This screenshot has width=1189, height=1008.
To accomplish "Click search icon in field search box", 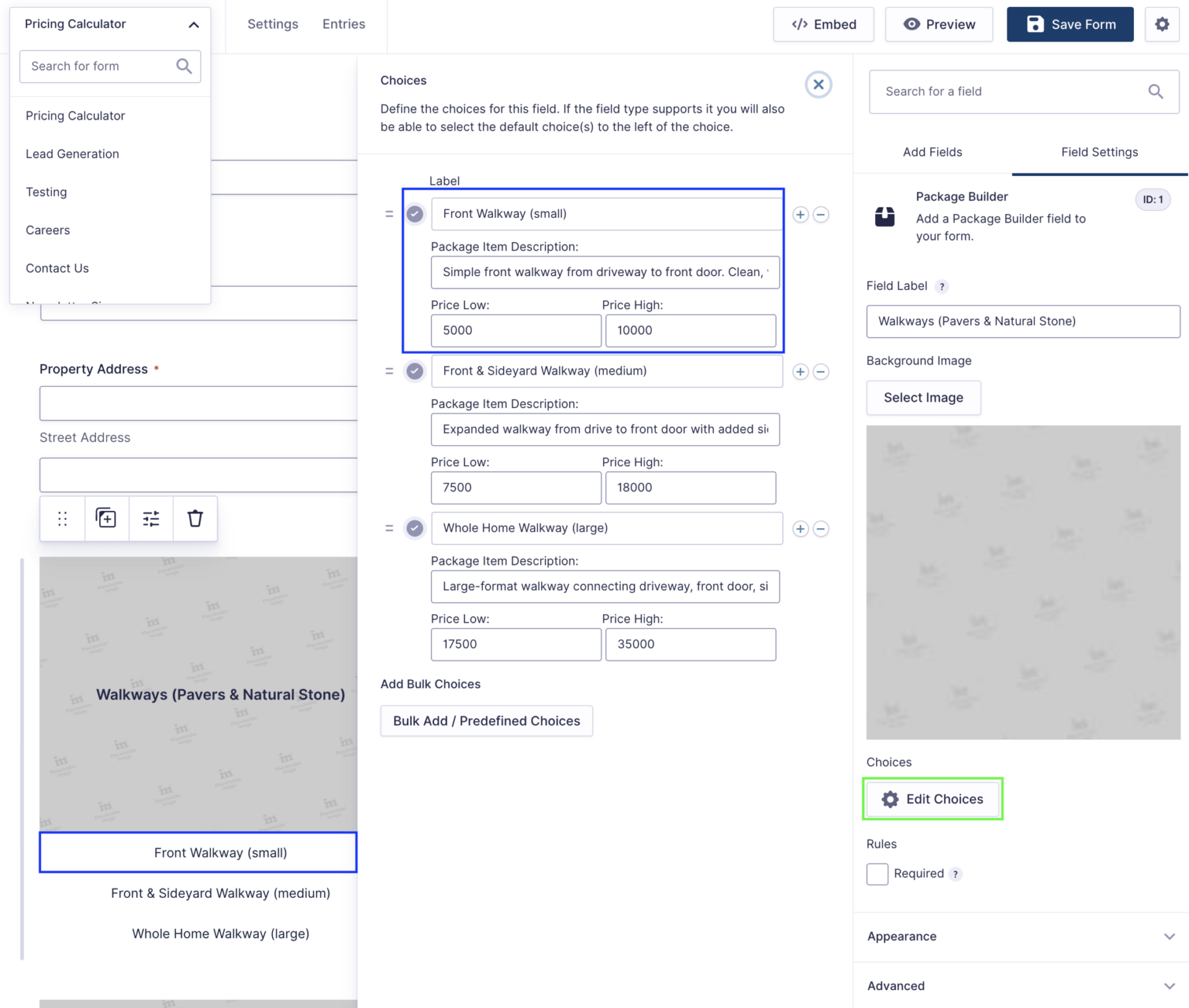I will (x=1155, y=92).
